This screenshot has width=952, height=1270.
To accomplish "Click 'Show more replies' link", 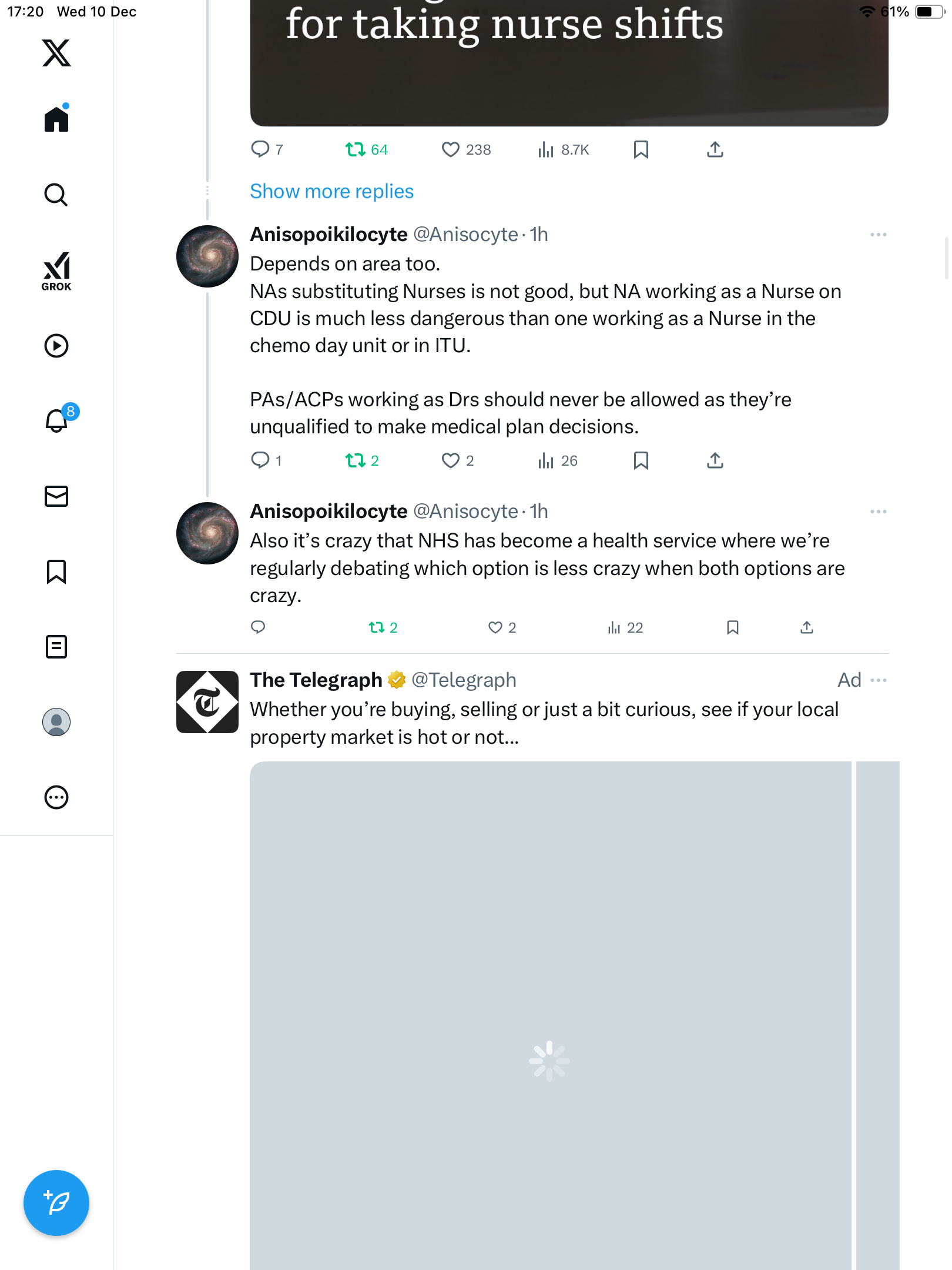I will 331,192.
